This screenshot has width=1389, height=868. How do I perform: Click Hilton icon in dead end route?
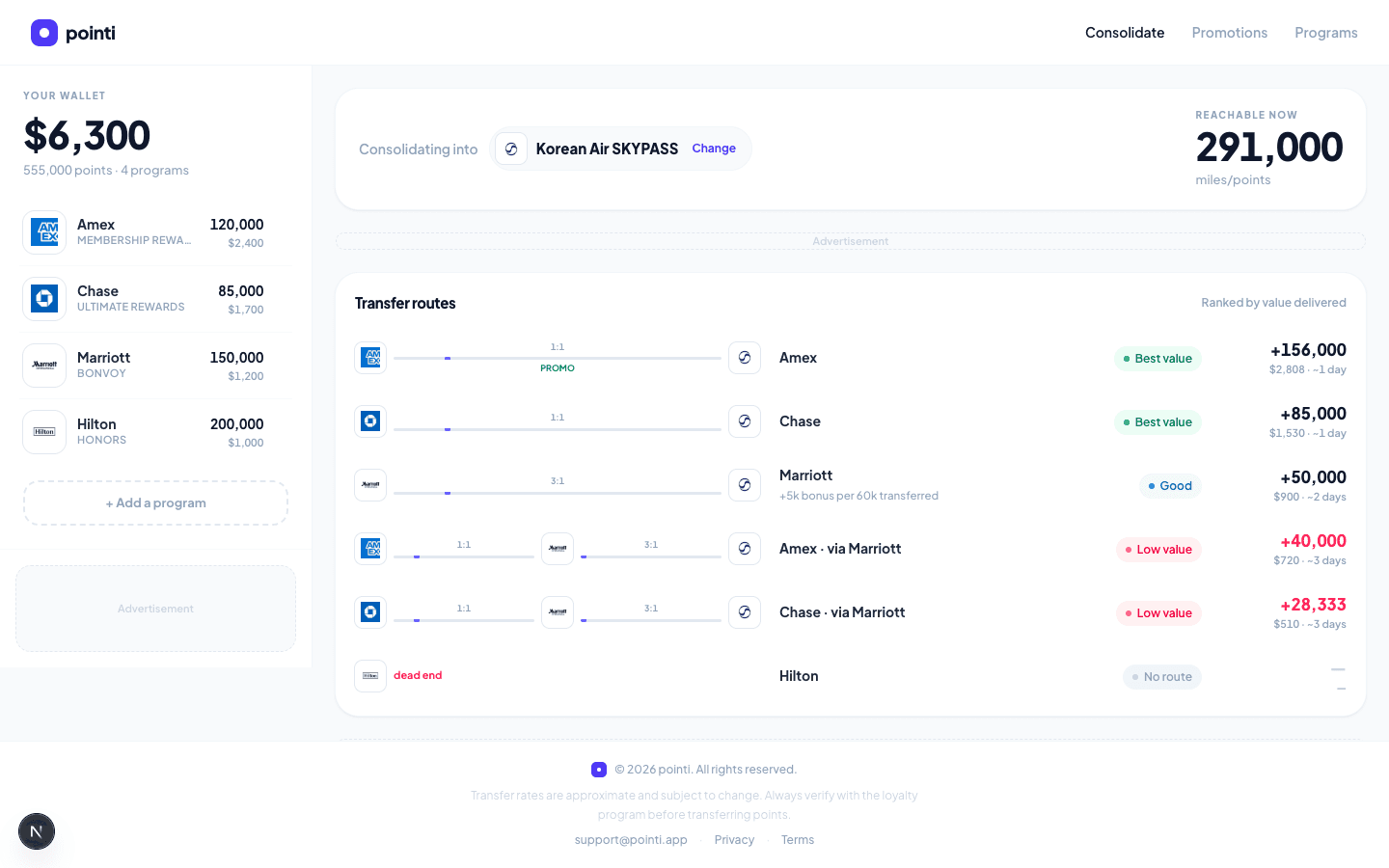tap(370, 676)
